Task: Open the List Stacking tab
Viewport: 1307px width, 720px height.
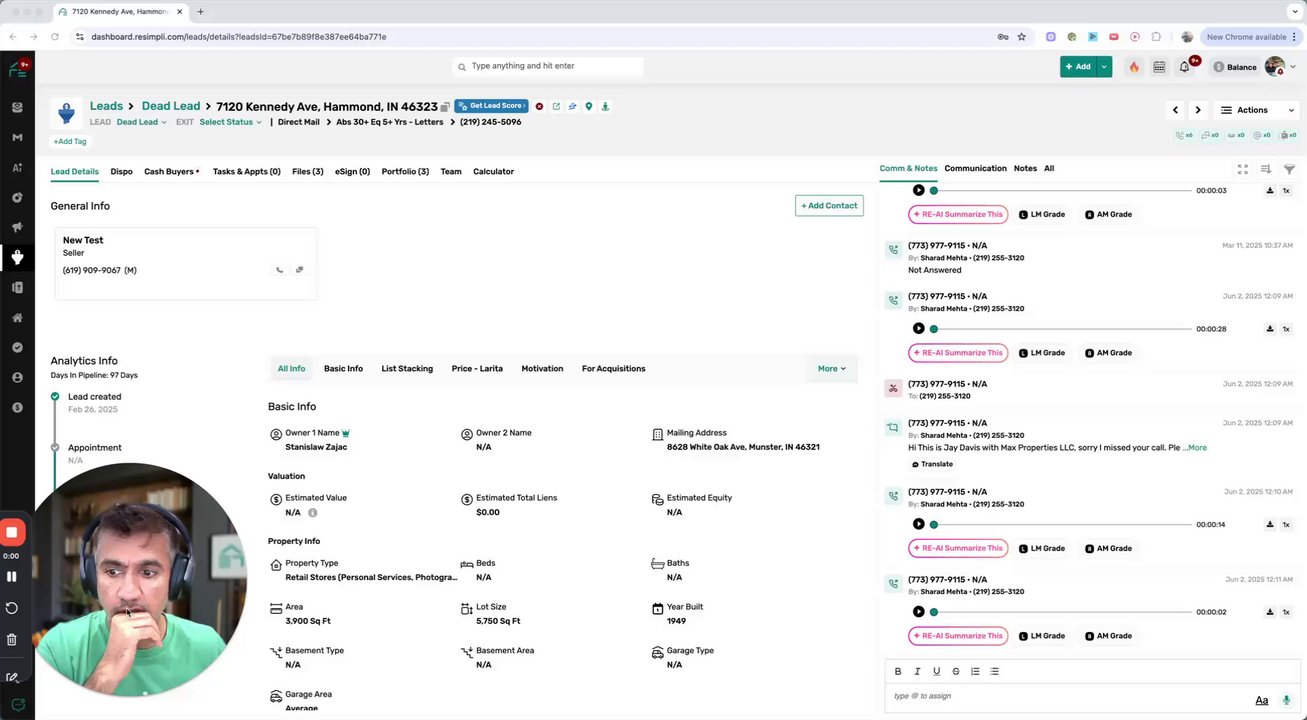Action: pos(407,369)
